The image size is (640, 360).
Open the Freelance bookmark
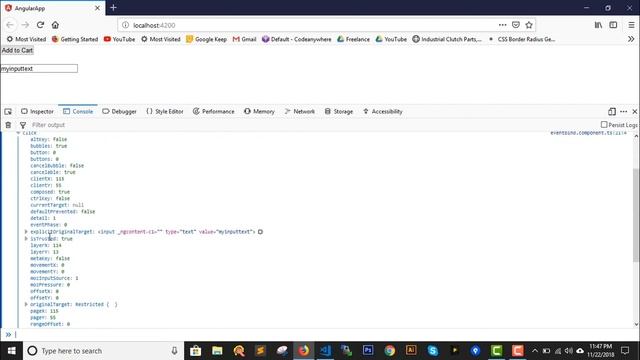tap(353, 39)
